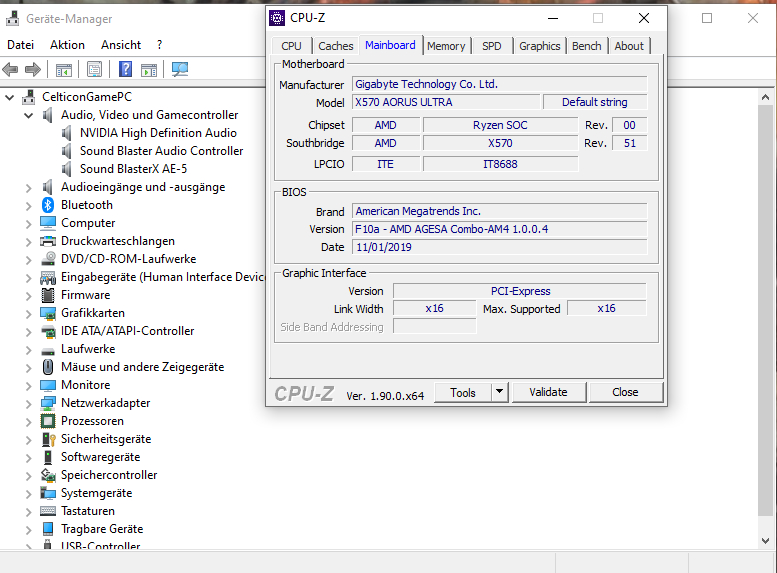Expand the Netzwerkadapter chevron

point(29,403)
